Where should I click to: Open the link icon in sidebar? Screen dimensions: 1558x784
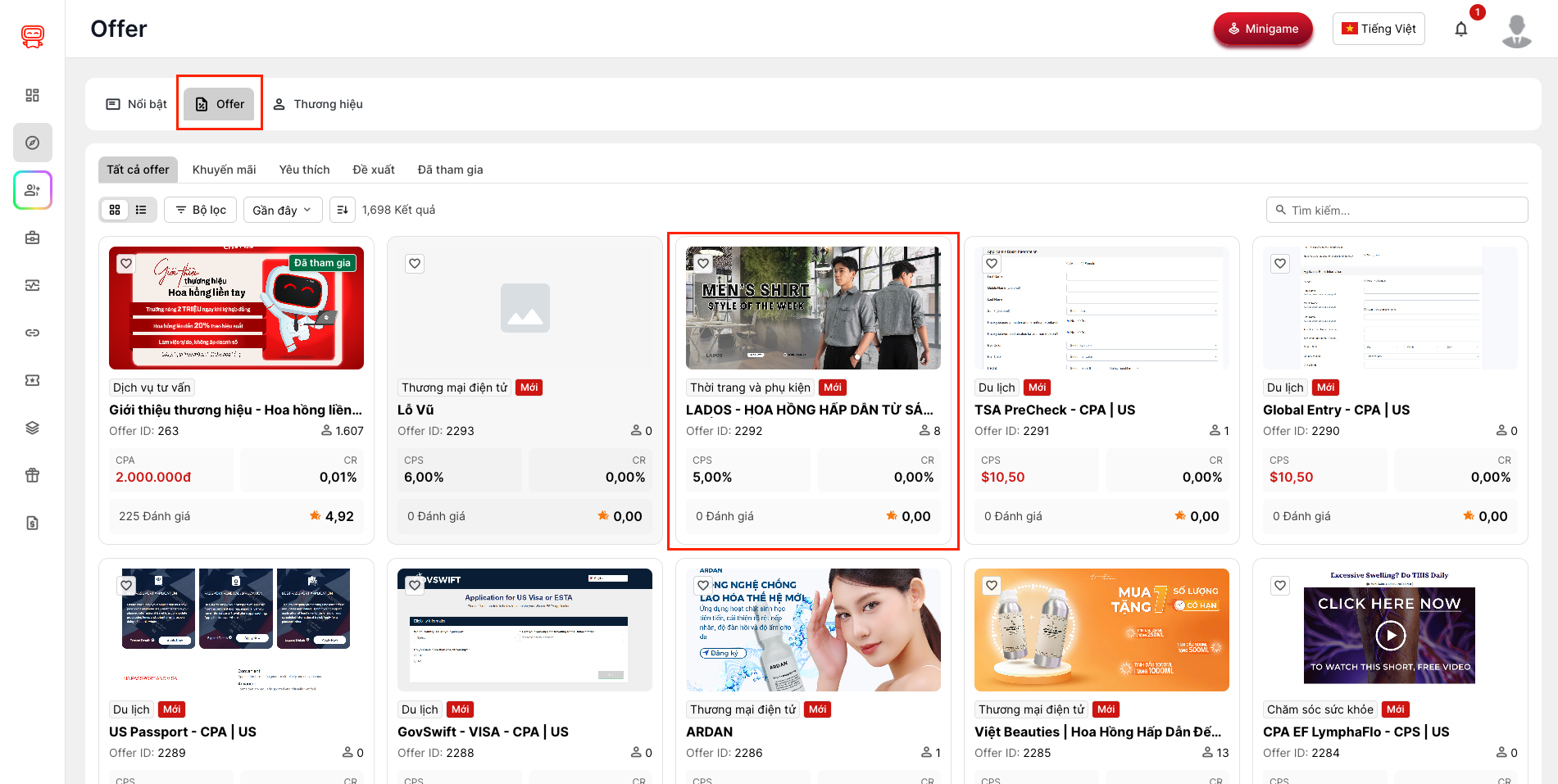click(33, 333)
